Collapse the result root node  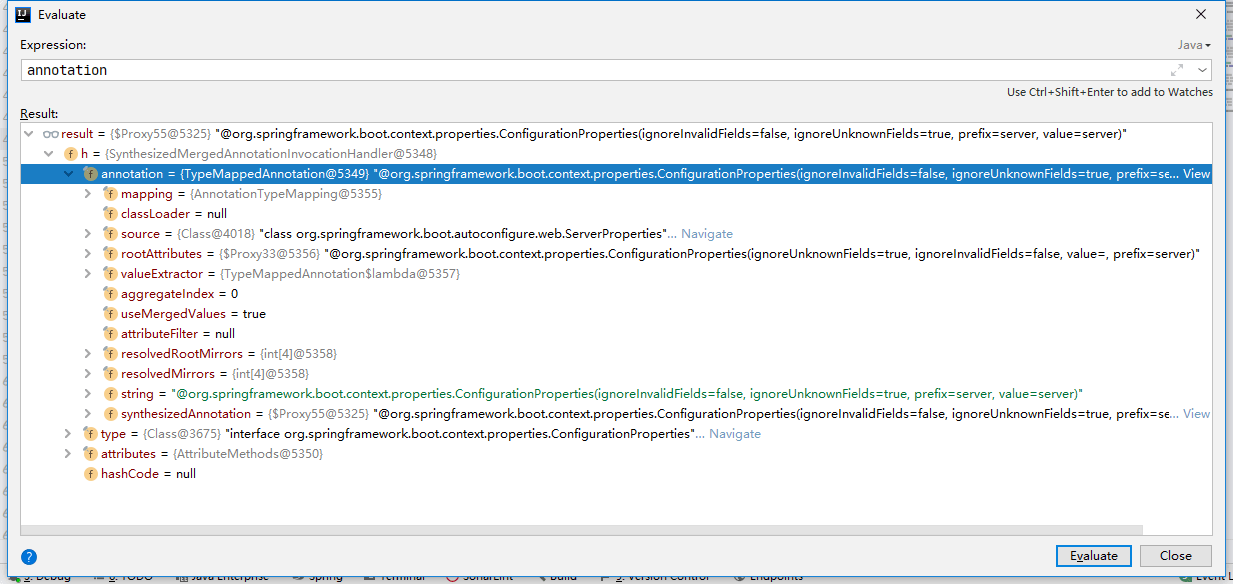pos(28,134)
